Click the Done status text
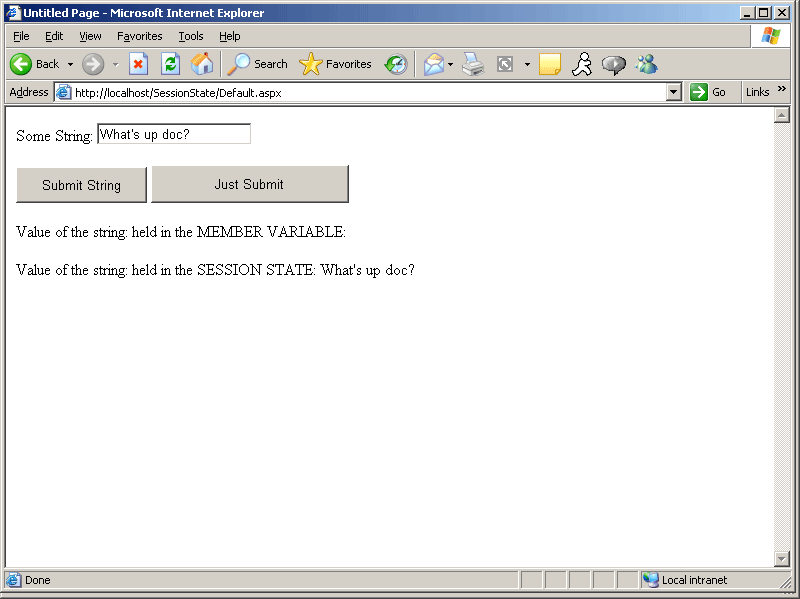This screenshot has width=800, height=599. coord(38,580)
